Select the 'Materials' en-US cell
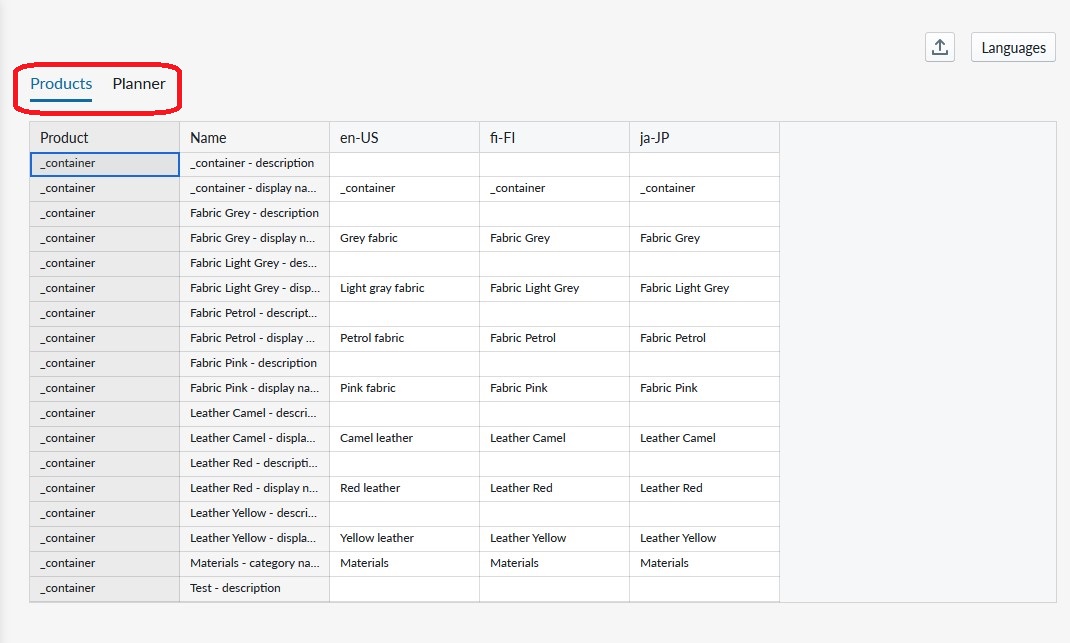Screen dimensions: 1070x643 pyautogui.click(x=405, y=564)
